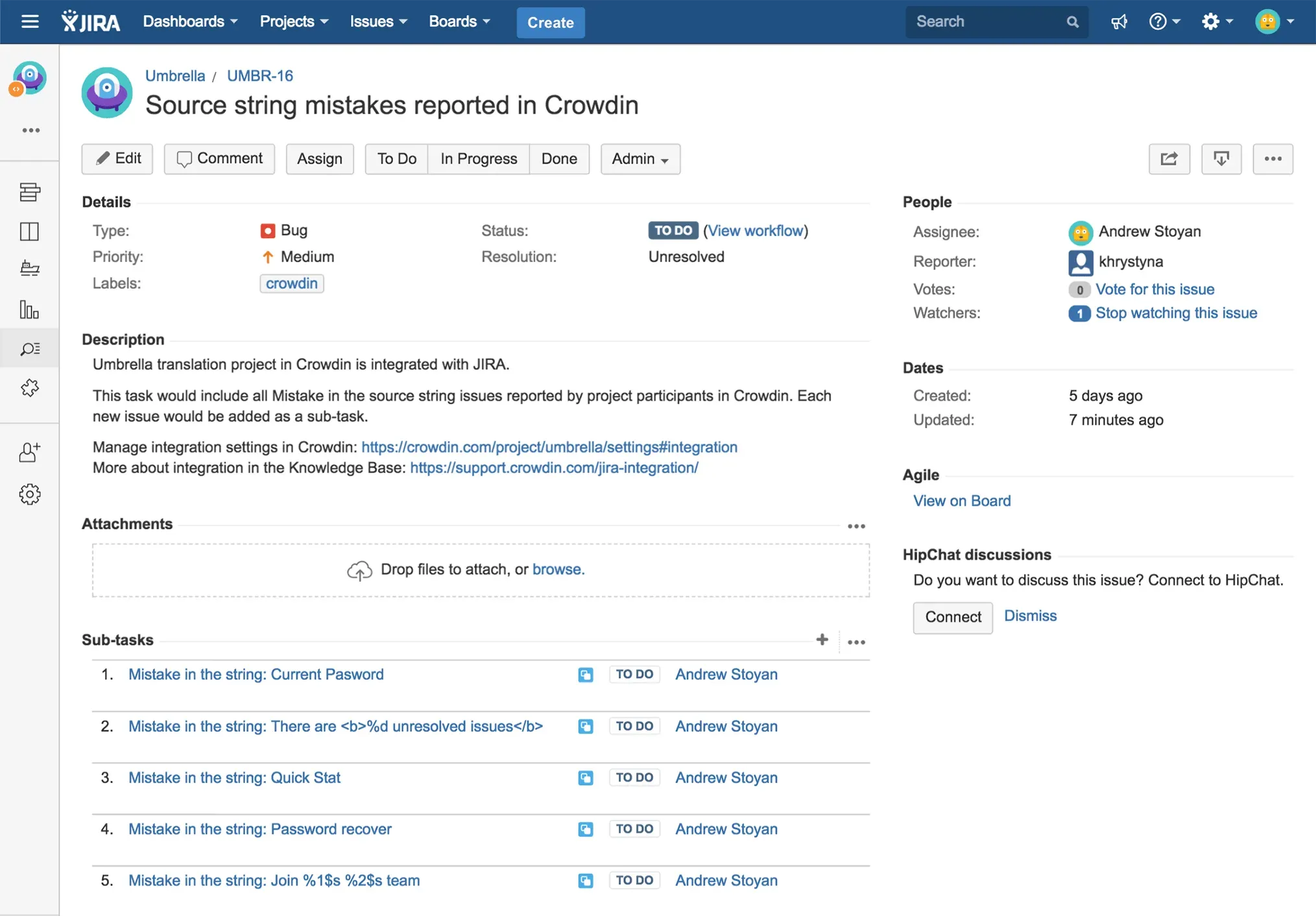
Task: Open the feedback megaphone icon
Action: click(x=1119, y=22)
